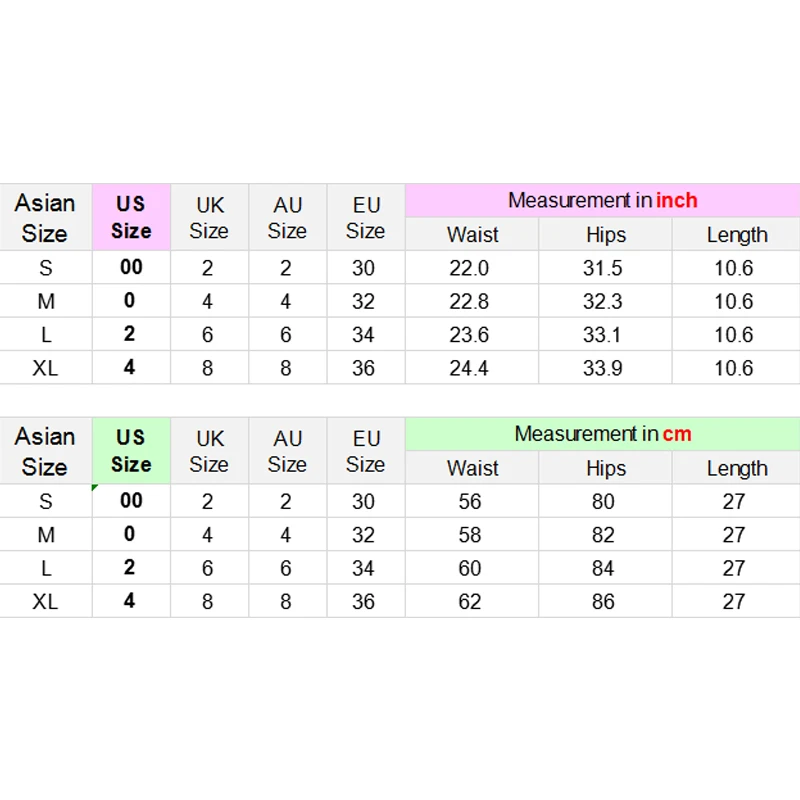Click the 22.0 waist value cell
Viewport: 800px width, 800px height.
(469, 268)
